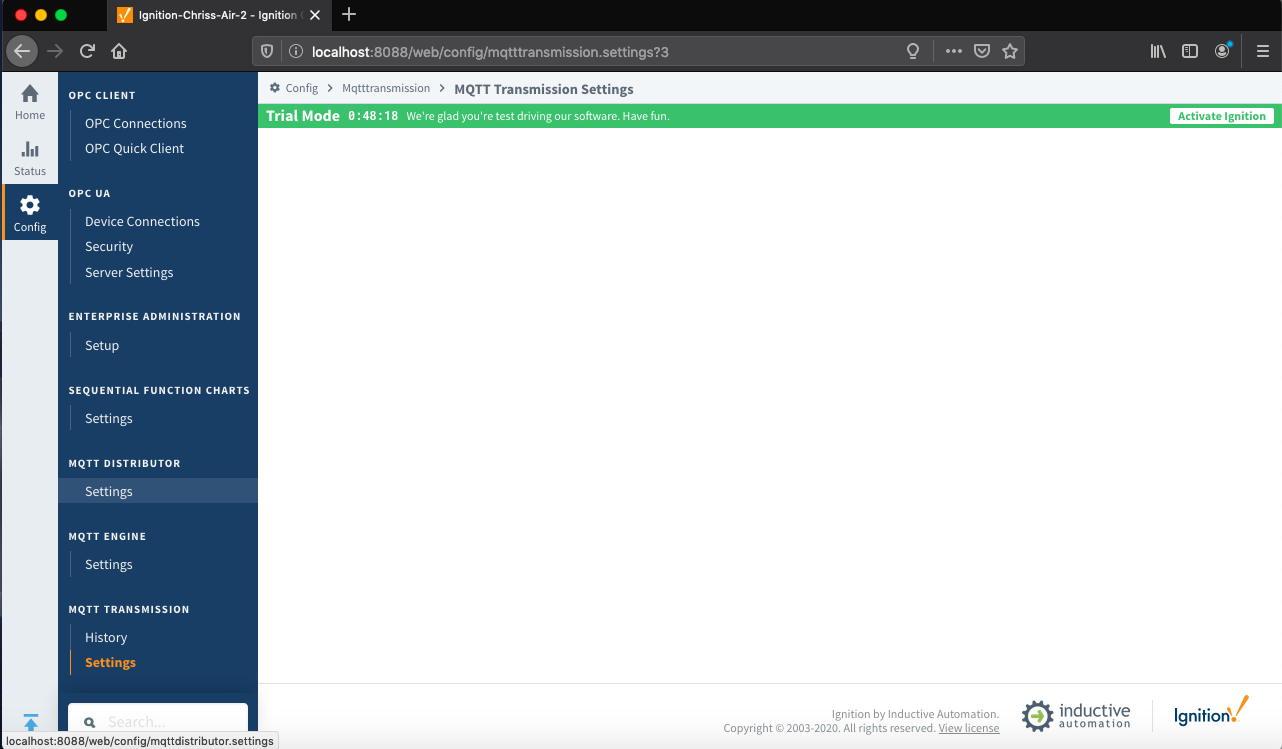Click the Config breadcrumb link
Image resolution: width=1282 pixels, height=749 pixels.
point(301,88)
